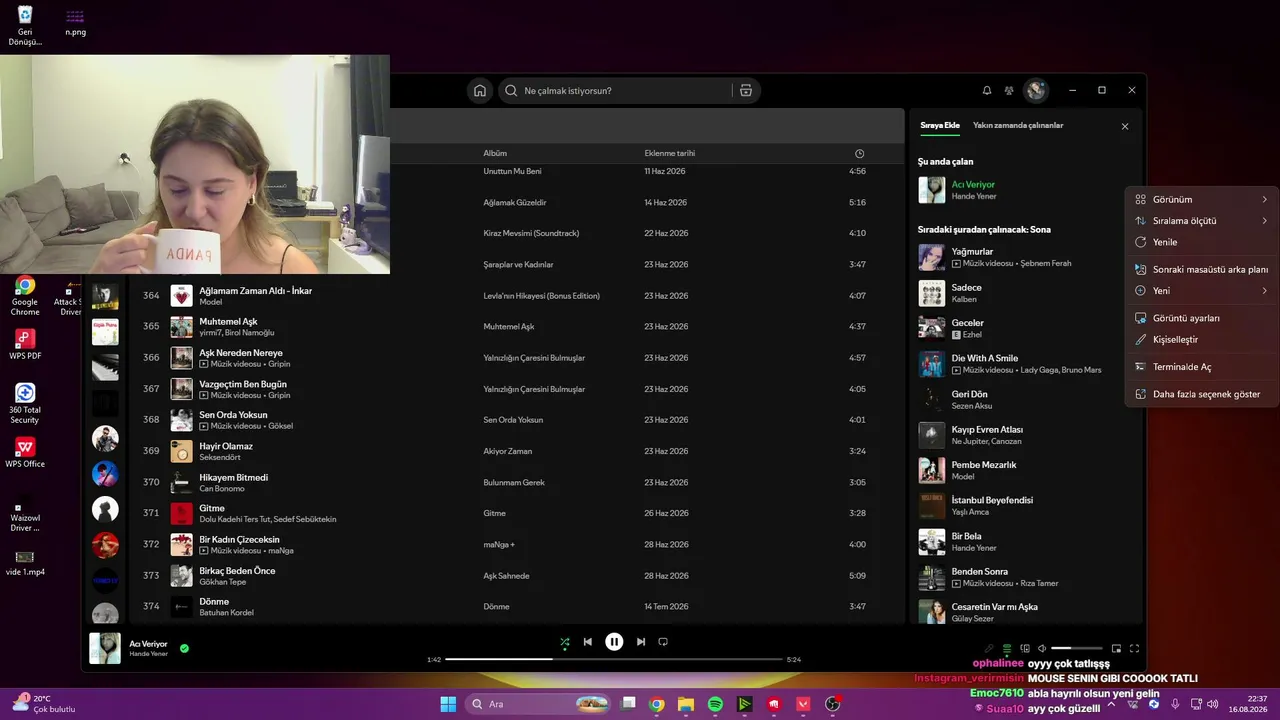
Task: Close the Spotify queue panel
Action: click(x=1125, y=127)
